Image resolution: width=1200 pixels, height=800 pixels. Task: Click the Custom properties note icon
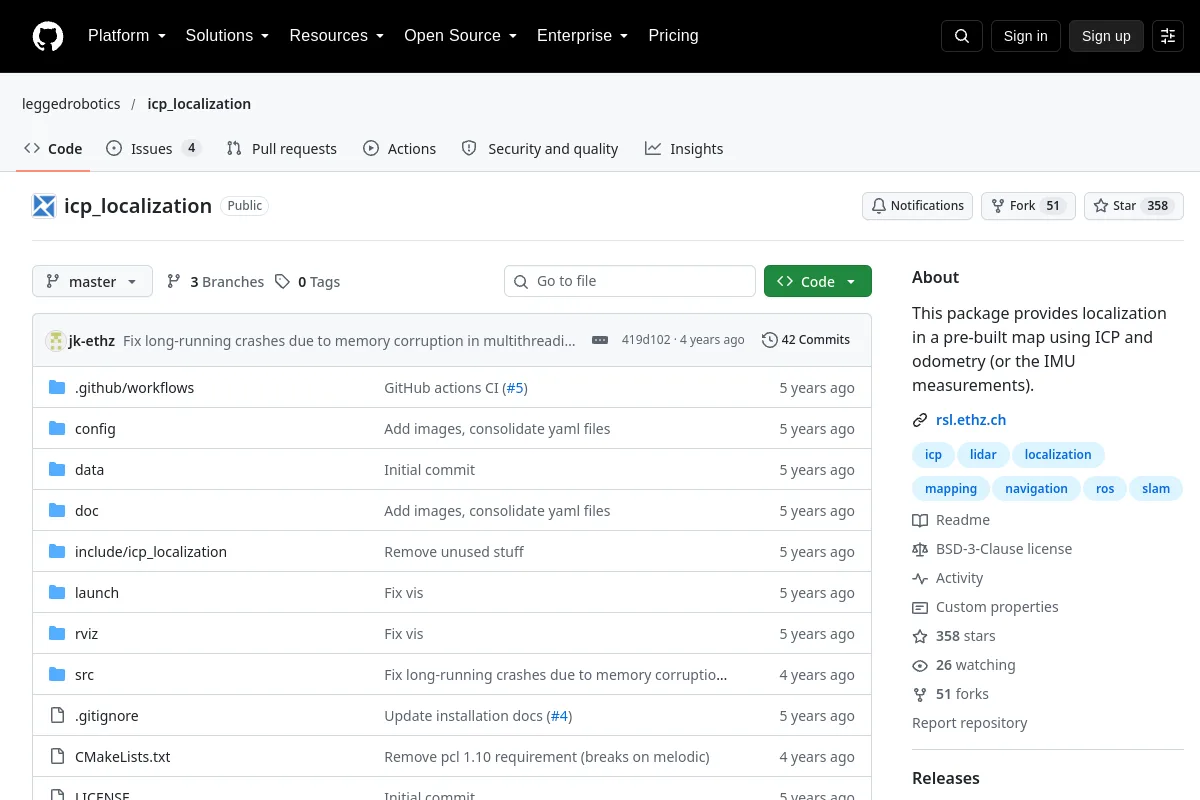pos(920,607)
